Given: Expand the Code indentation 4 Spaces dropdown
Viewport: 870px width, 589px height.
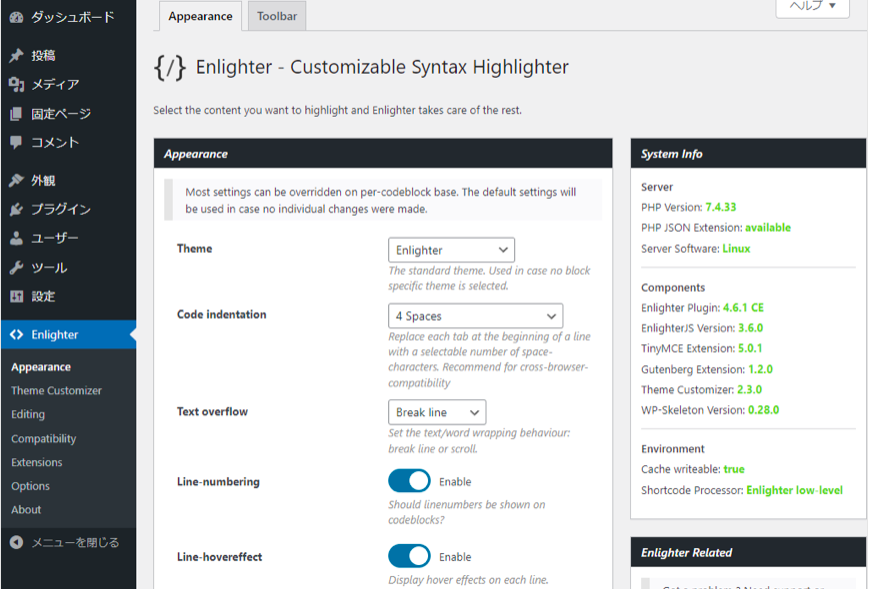Looking at the screenshot, I should tap(476, 316).
